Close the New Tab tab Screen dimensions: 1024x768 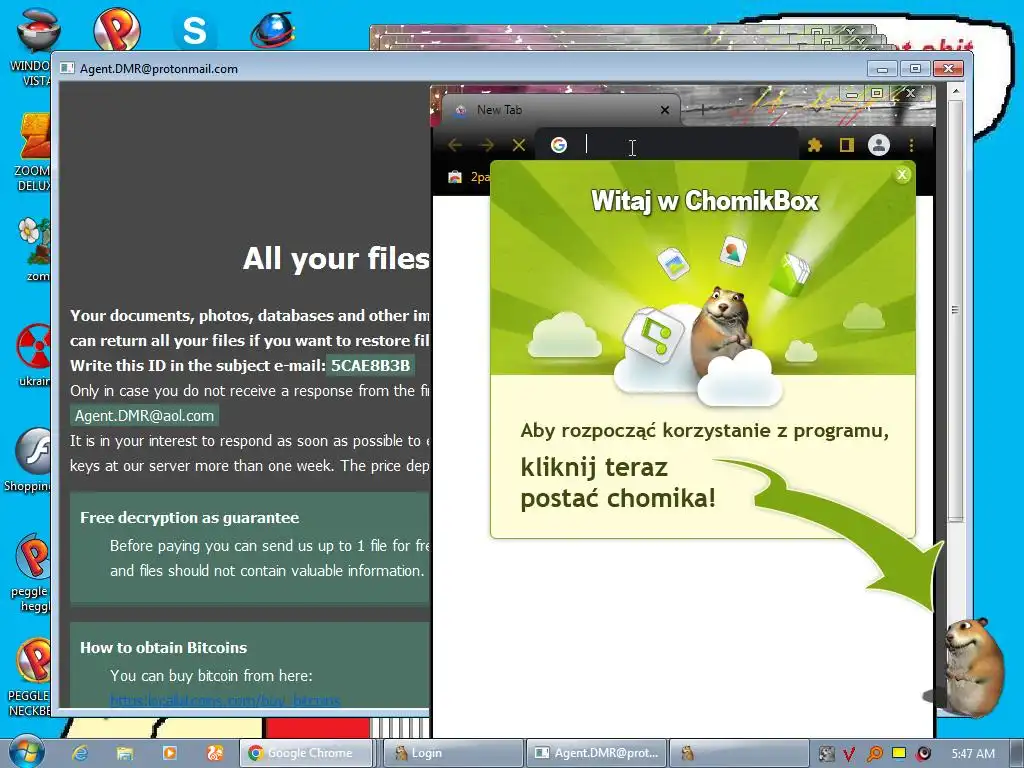point(665,110)
